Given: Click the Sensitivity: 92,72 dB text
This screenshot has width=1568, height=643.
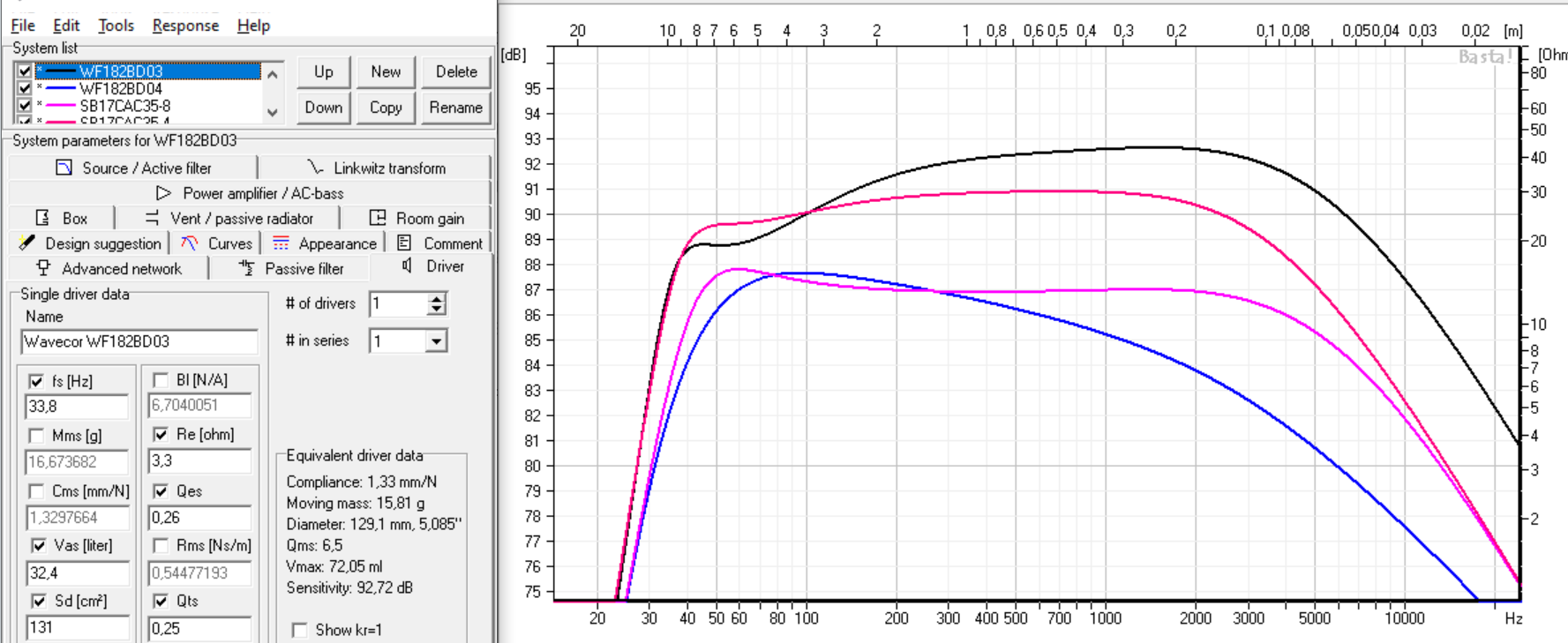Looking at the screenshot, I should tap(349, 587).
